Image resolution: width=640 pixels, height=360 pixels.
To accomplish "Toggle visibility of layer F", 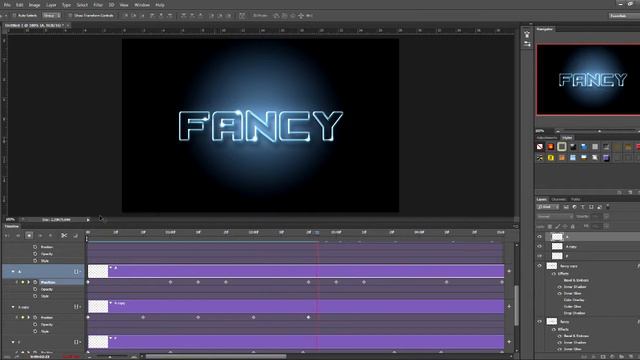I will coord(540,256).
